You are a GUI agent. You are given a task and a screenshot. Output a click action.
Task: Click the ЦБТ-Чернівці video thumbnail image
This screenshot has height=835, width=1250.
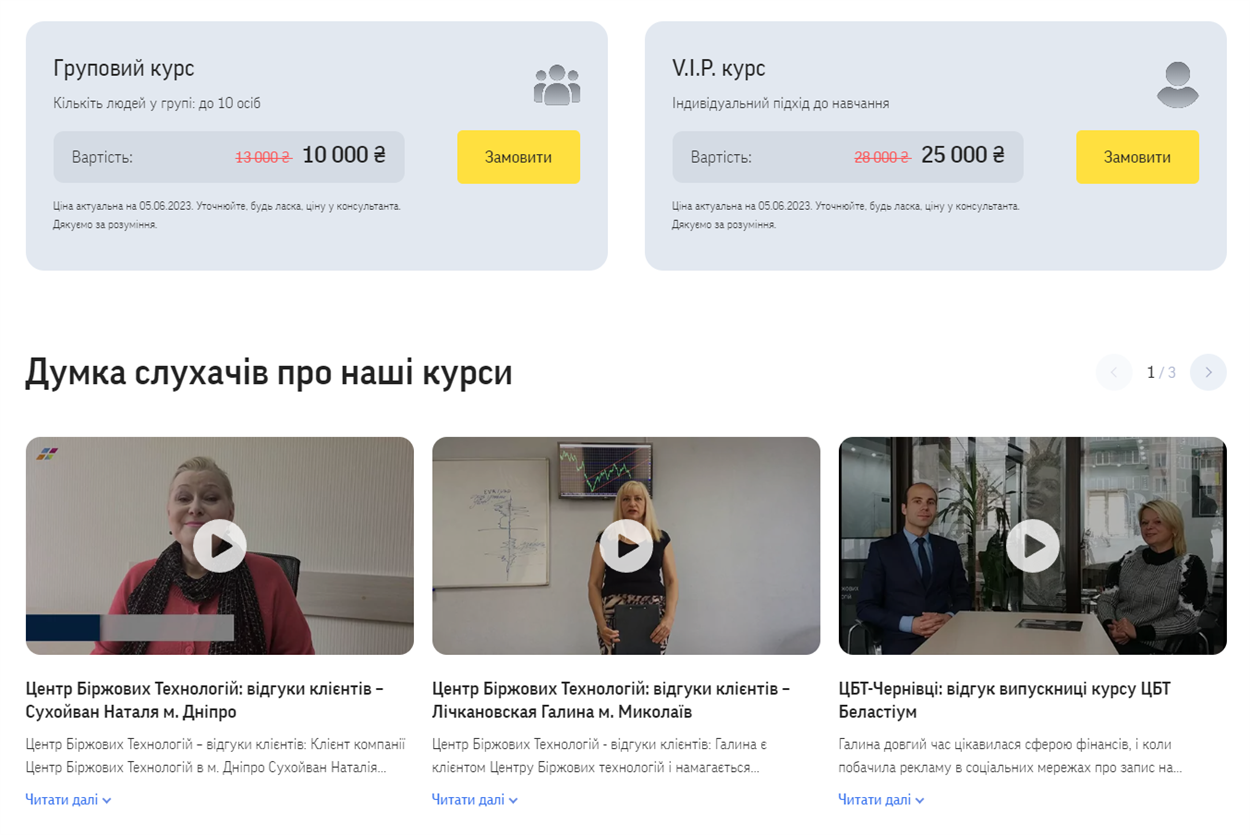point(1032,546)
